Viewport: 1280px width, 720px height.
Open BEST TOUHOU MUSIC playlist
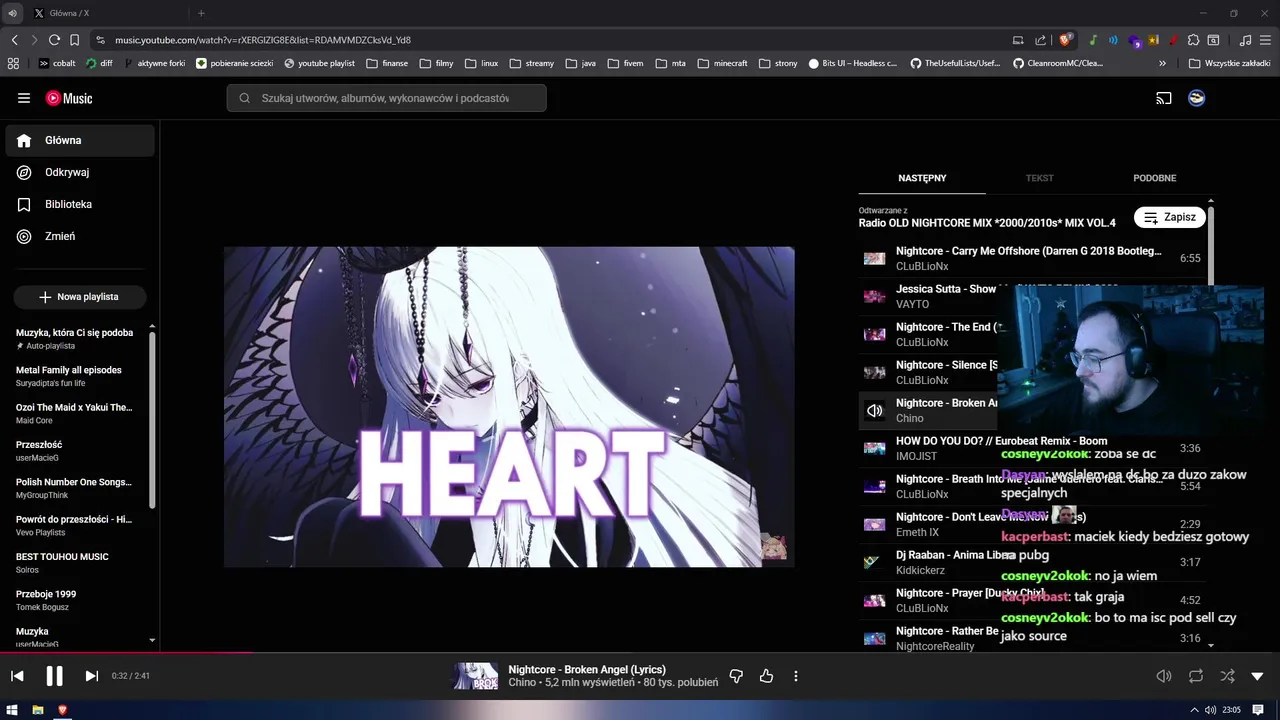click(x=76, y=563)
